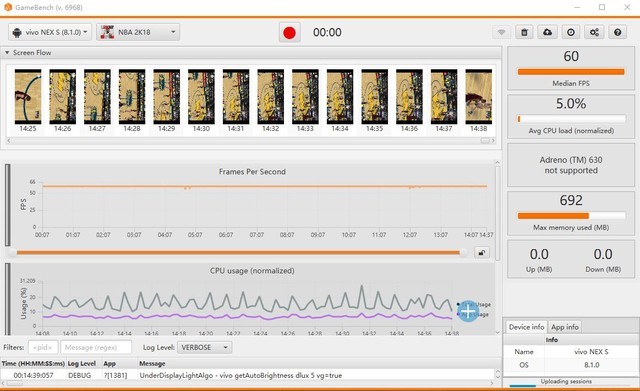Open the NBA 2K18 app dropdown
Image resolution: width=640 pixels, height=391 pixels.
tap(138, 32)
